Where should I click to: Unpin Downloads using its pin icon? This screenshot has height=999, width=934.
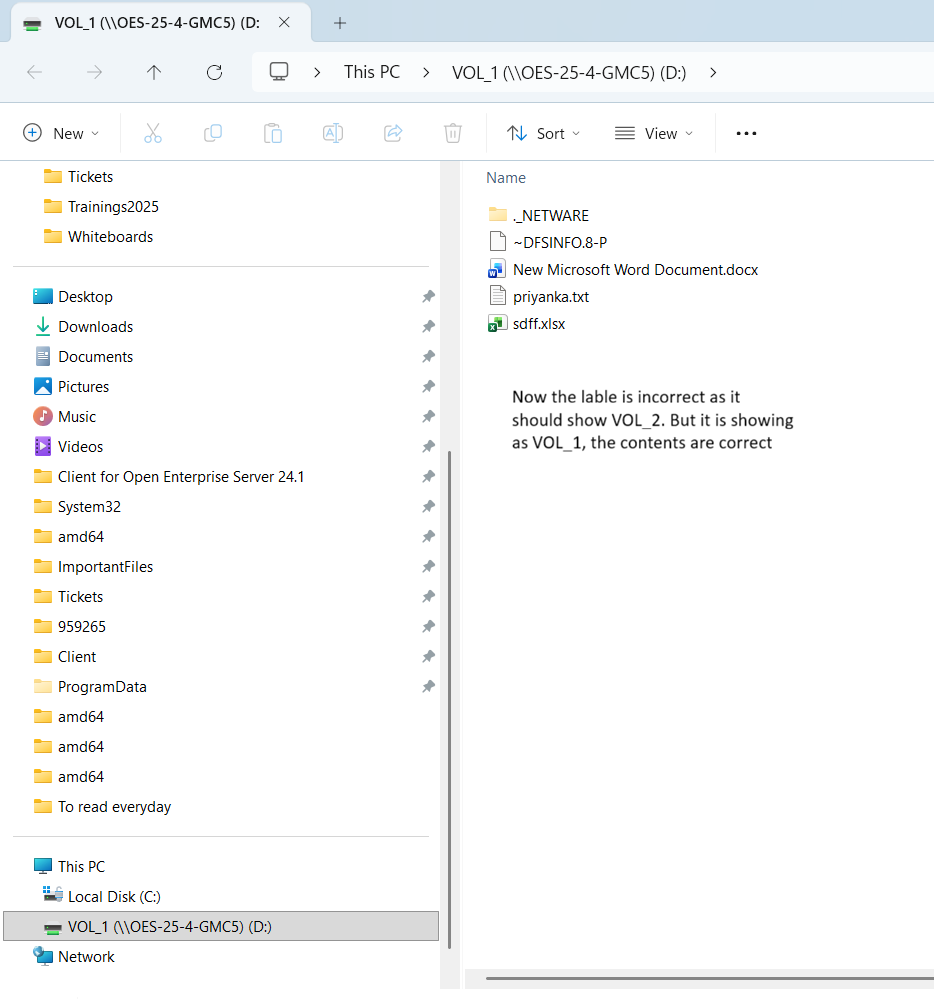point(428,327)
